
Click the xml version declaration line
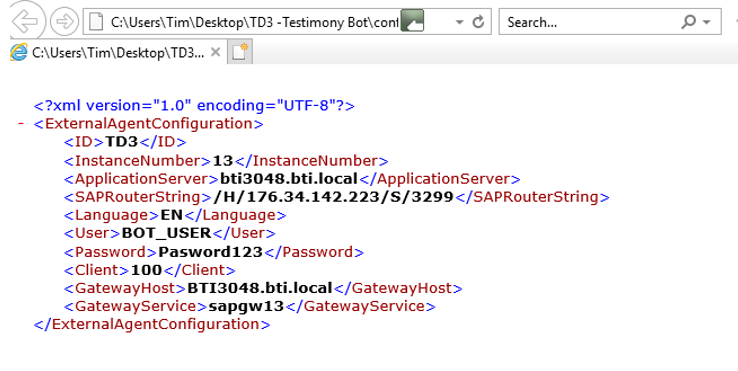[194, 105]
